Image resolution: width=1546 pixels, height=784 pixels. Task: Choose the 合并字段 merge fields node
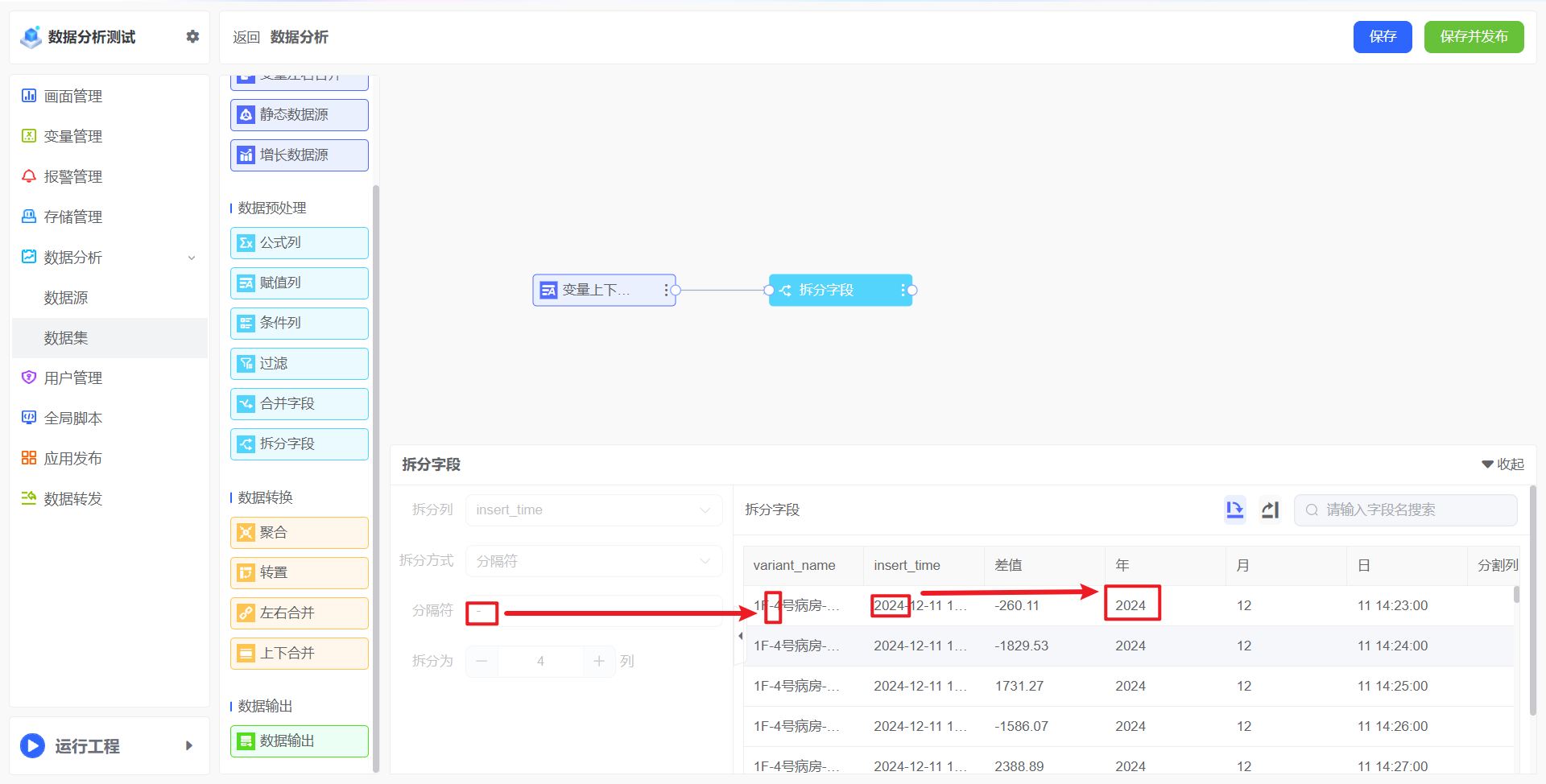[x=299, y=403]
